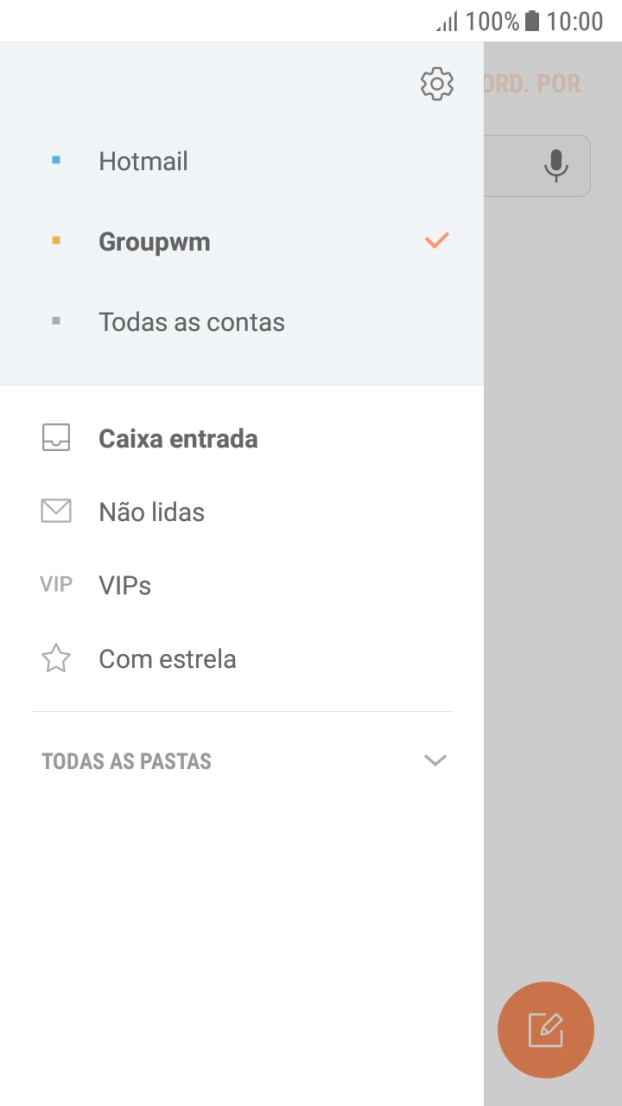This screenshot has width=622, height=1106.
Task: Tap the blue Hotmail account color square
Action: click(x=55, y=160)
